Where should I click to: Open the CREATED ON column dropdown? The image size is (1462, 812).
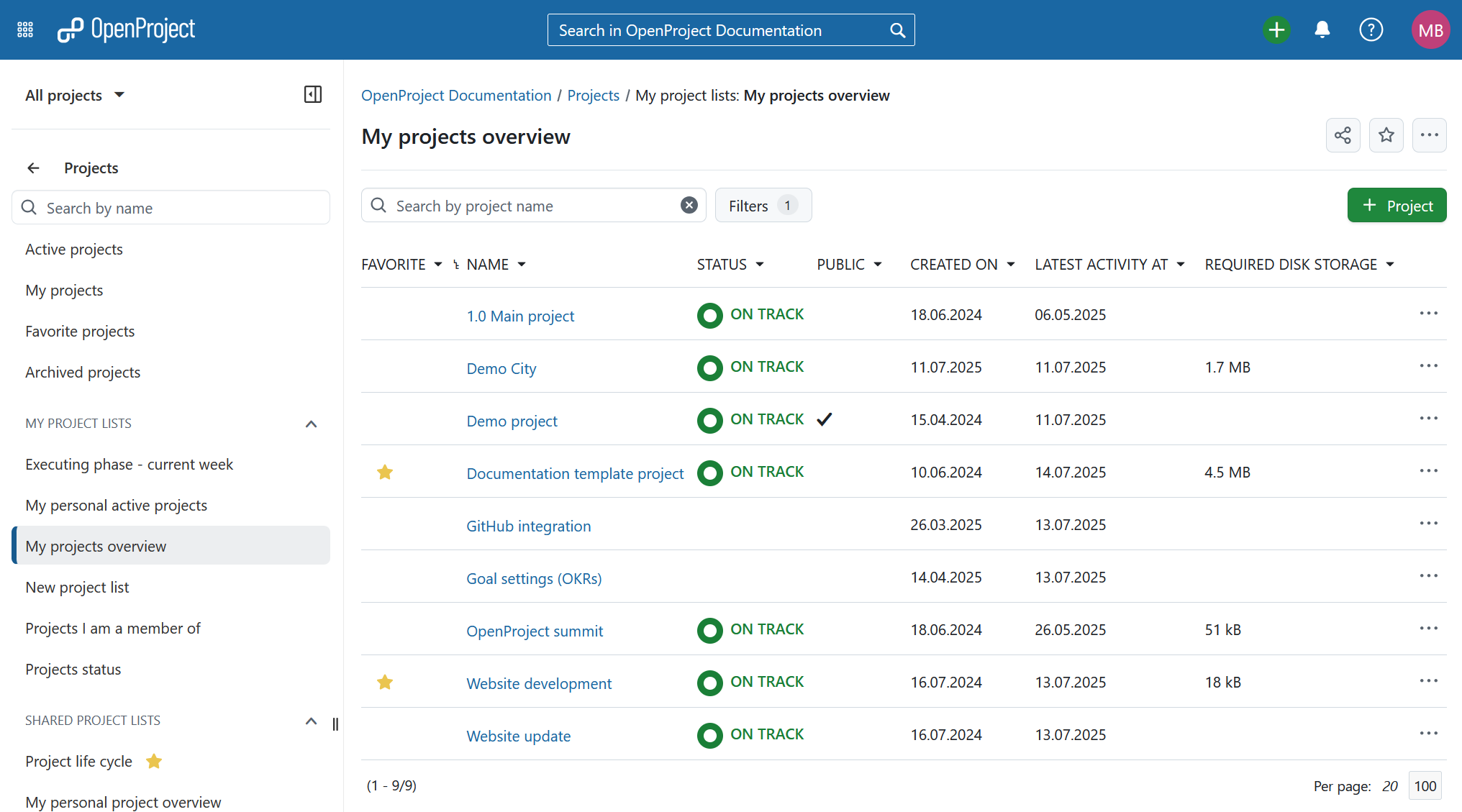pos(1011,265)
